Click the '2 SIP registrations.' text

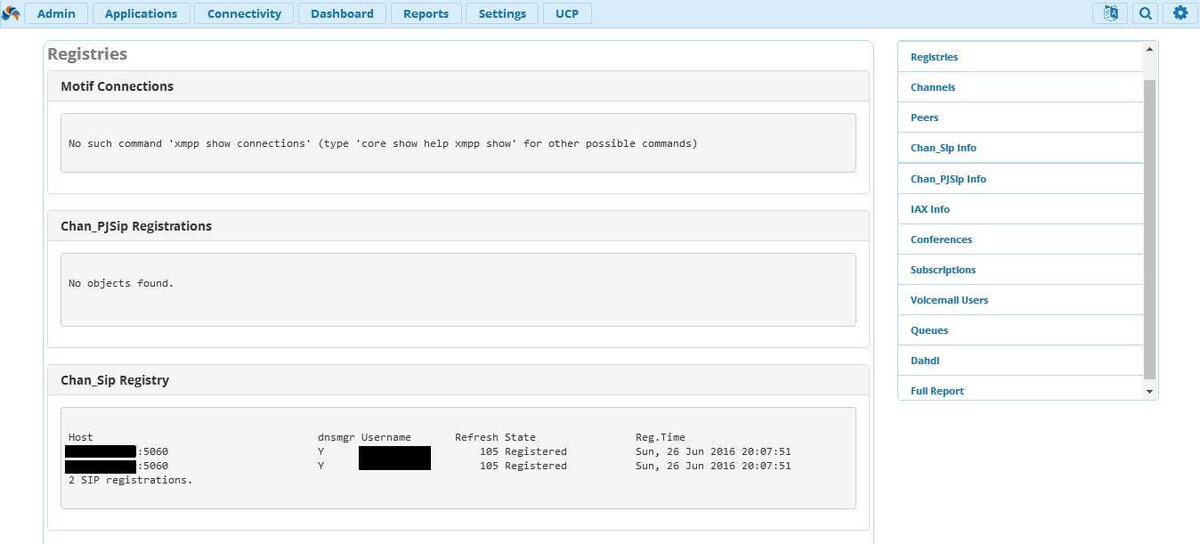point(130,480)
